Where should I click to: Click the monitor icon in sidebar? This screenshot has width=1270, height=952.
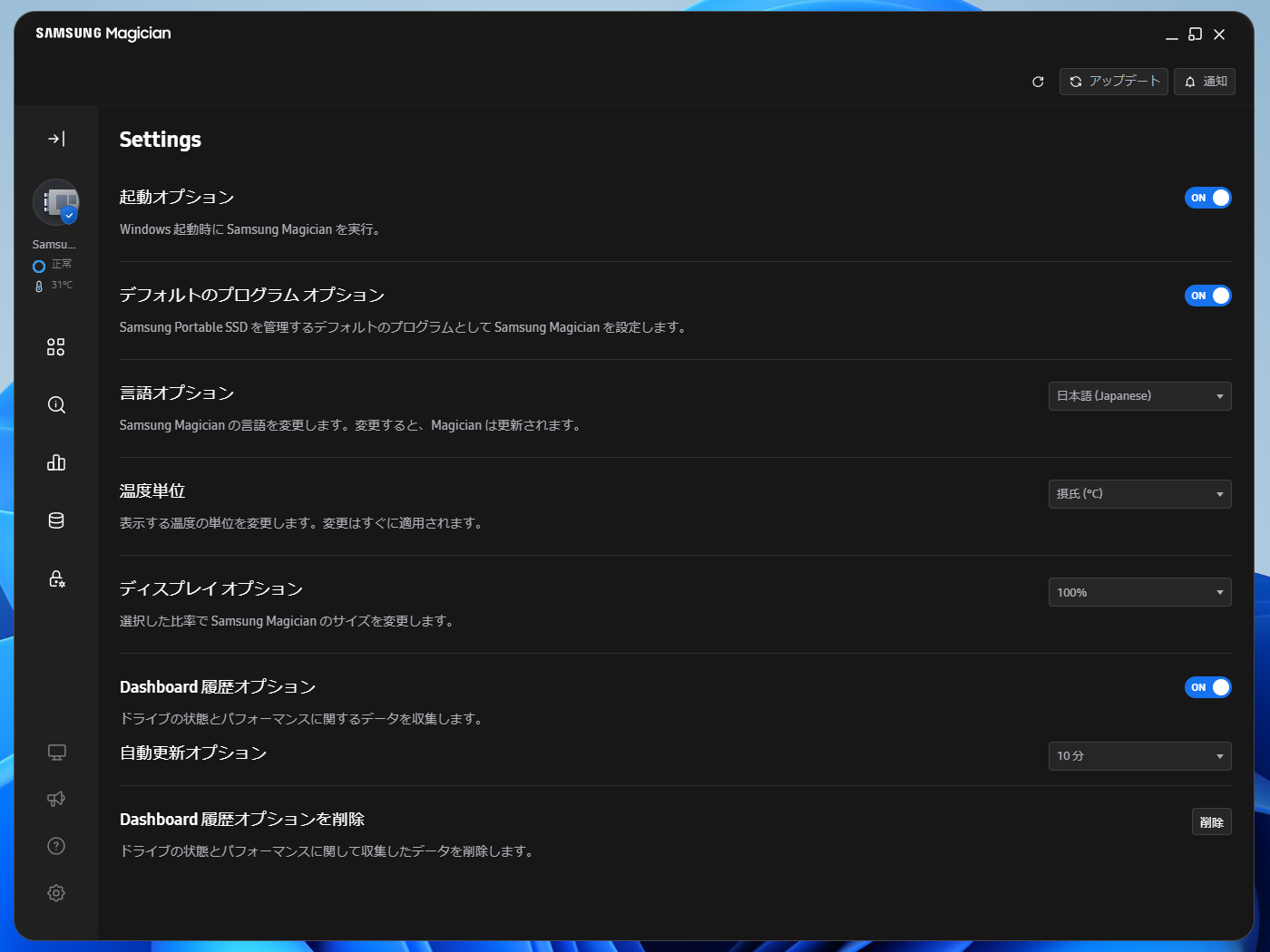click(x=56, y=753)
